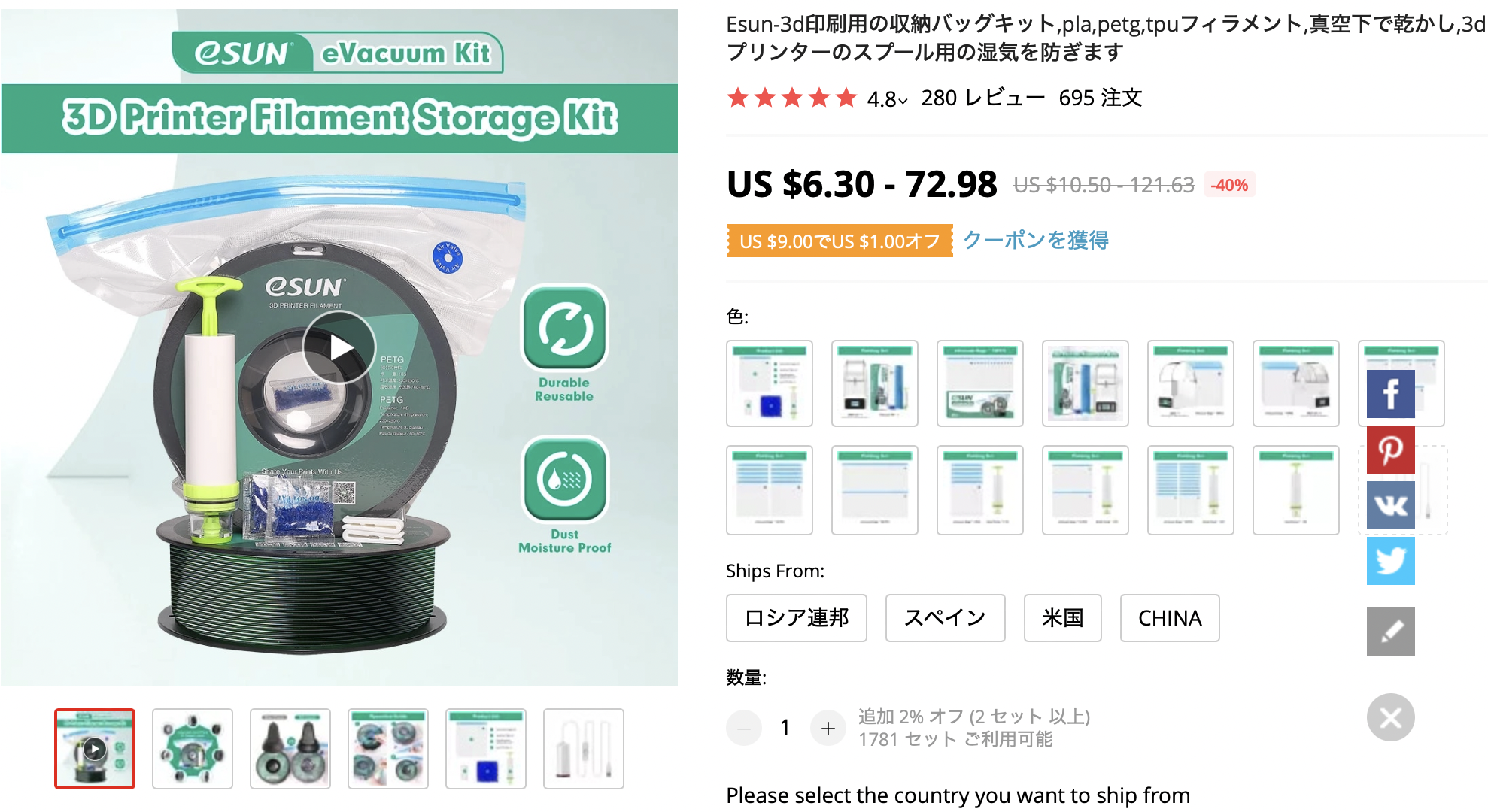Pick 米国 shipping origin
The width and height of the screenshot is (1488, 812).
[1062, 618]
